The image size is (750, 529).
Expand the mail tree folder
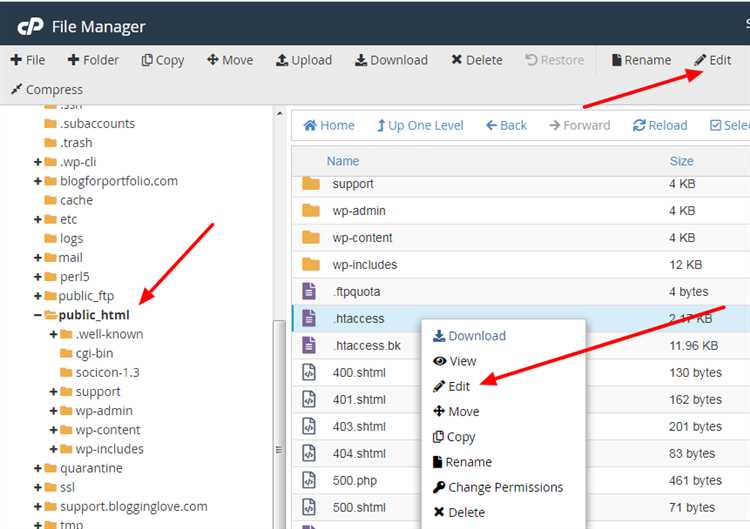[38, 258]
